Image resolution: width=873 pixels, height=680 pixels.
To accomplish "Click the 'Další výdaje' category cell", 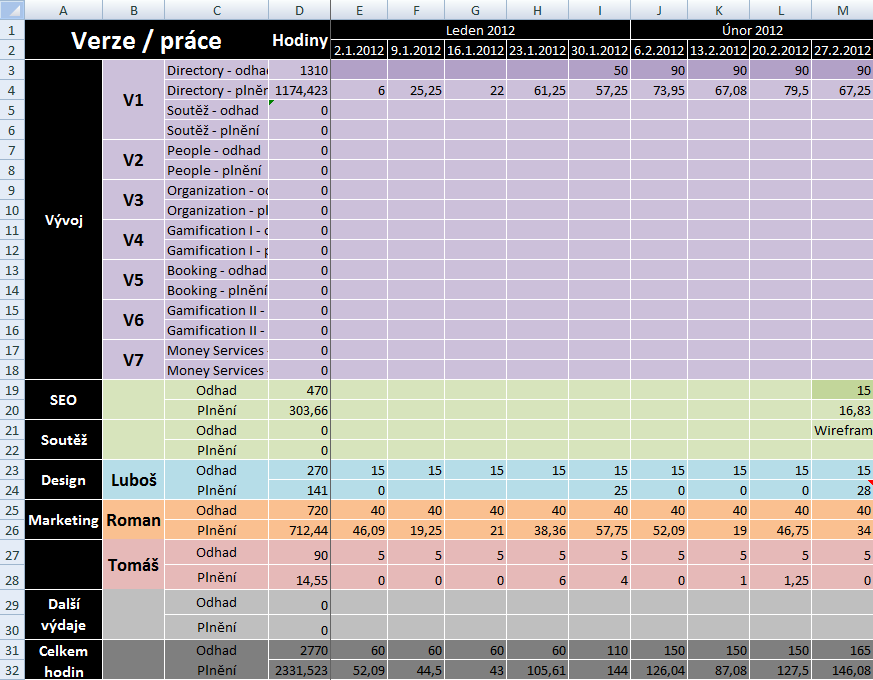I will tap(63, 615).
